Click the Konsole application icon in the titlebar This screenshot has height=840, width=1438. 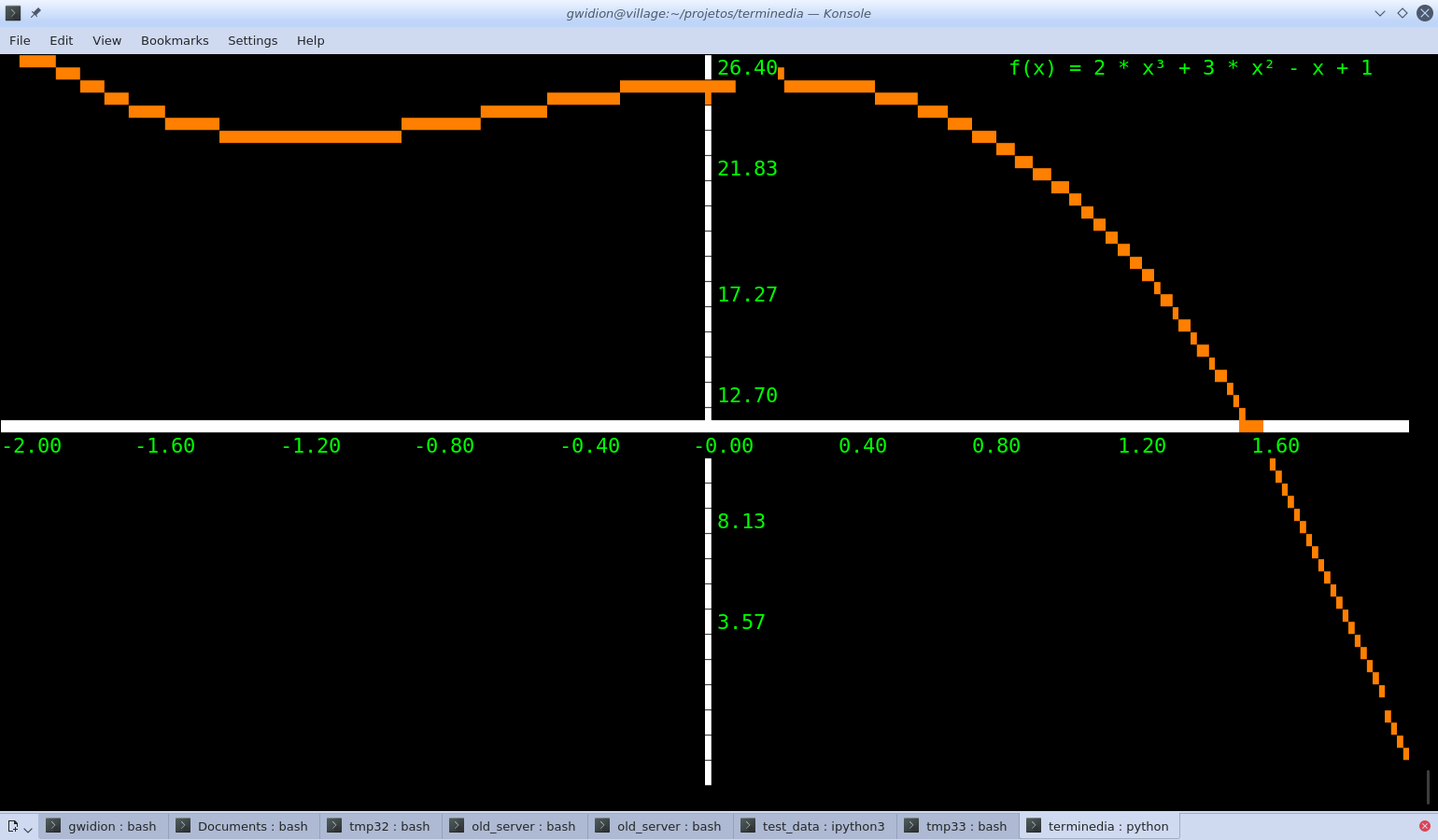coord(12,13)
